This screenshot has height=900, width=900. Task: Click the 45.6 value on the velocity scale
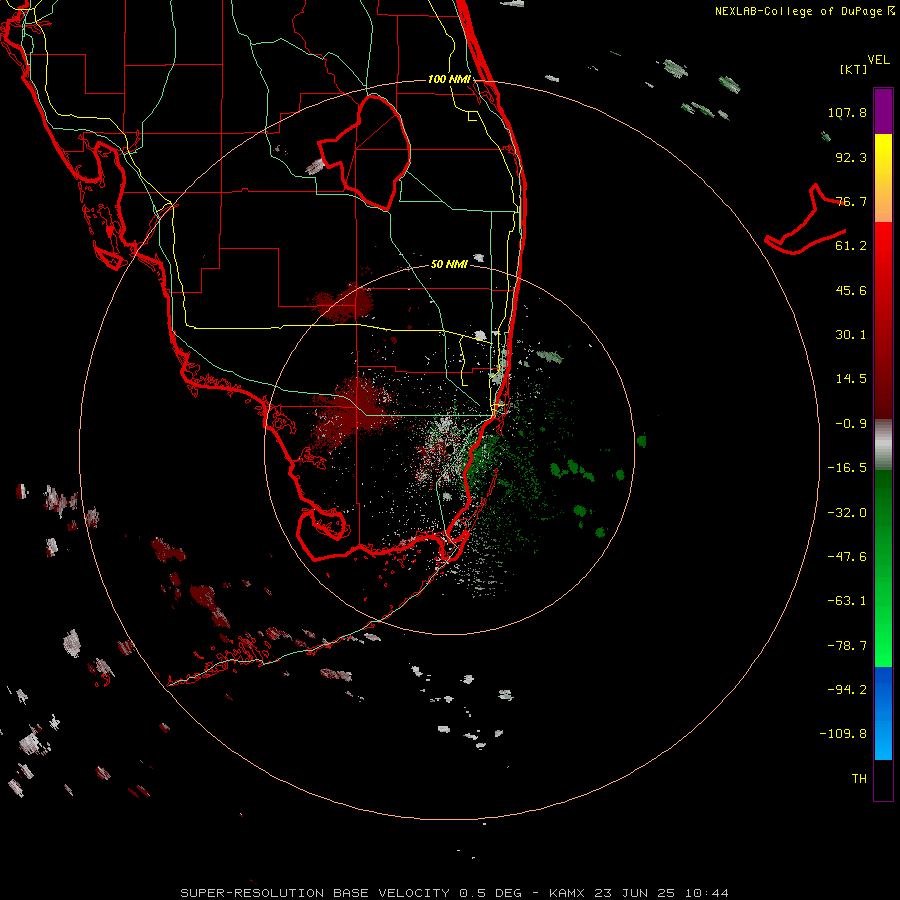[851, 290]
